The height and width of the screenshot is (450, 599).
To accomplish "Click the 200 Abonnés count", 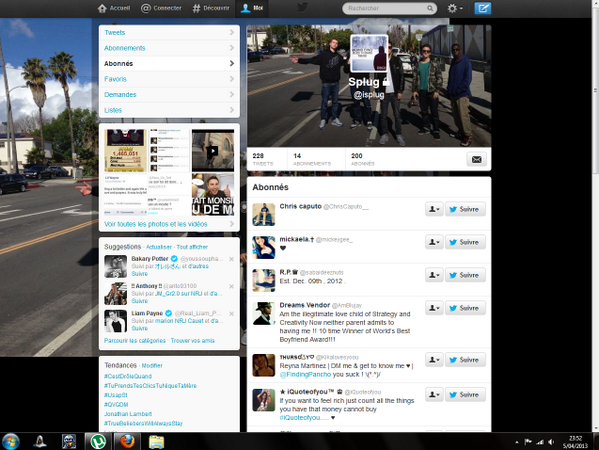I will (x=363, y=159).
